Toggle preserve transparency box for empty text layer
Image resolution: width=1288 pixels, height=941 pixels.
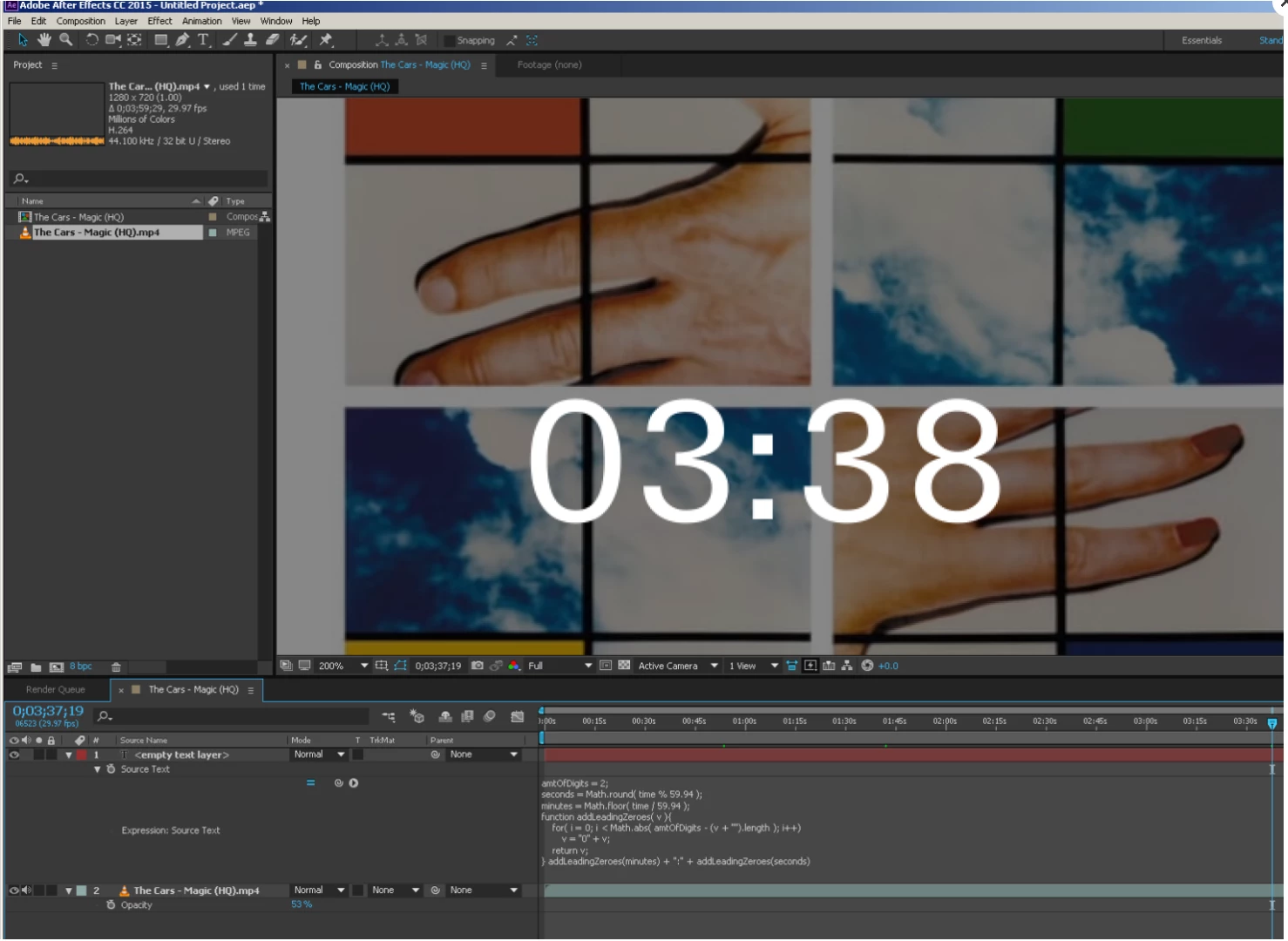click(358, 755)
